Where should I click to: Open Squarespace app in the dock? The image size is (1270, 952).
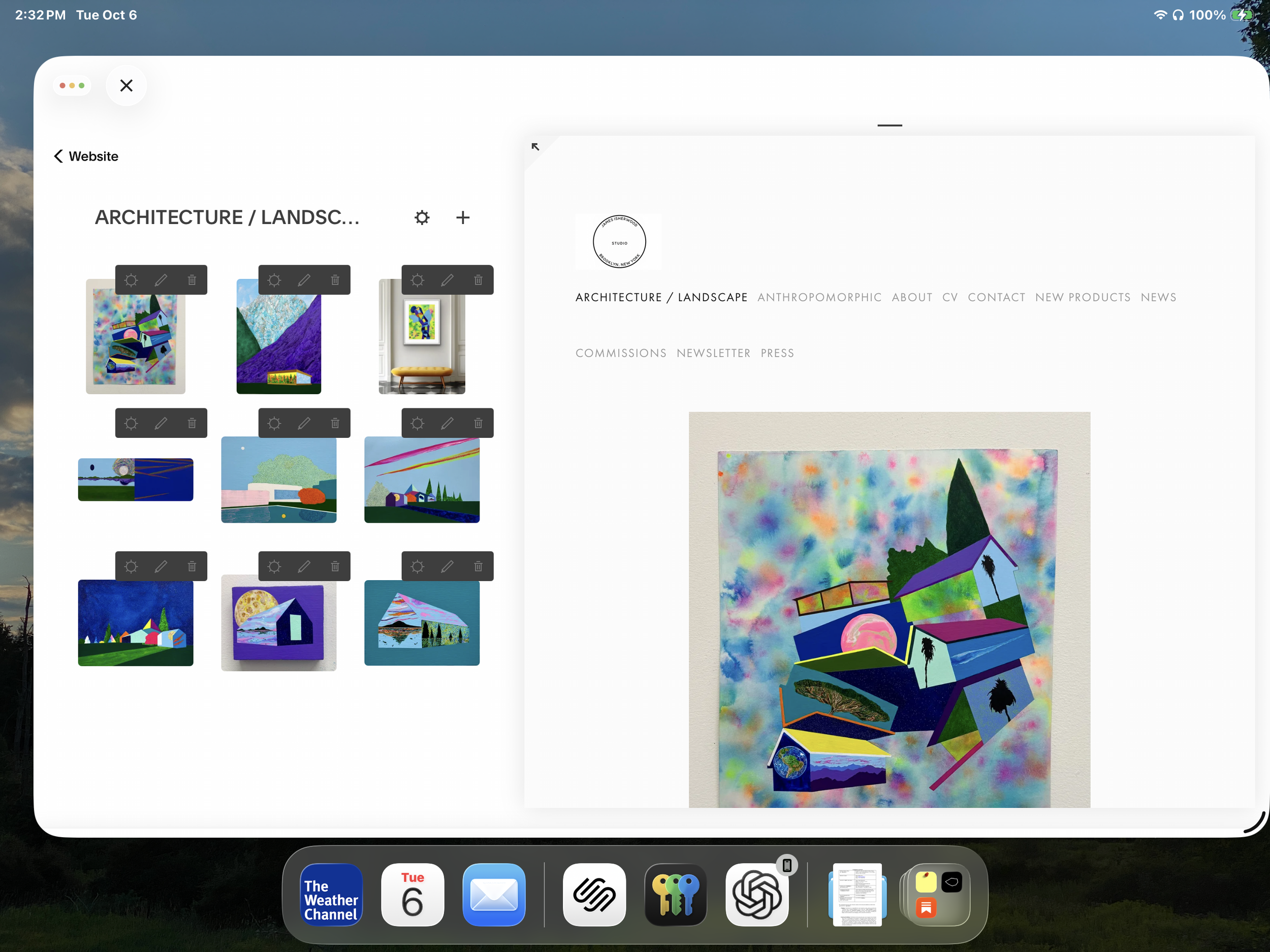(x=594, y=895)
